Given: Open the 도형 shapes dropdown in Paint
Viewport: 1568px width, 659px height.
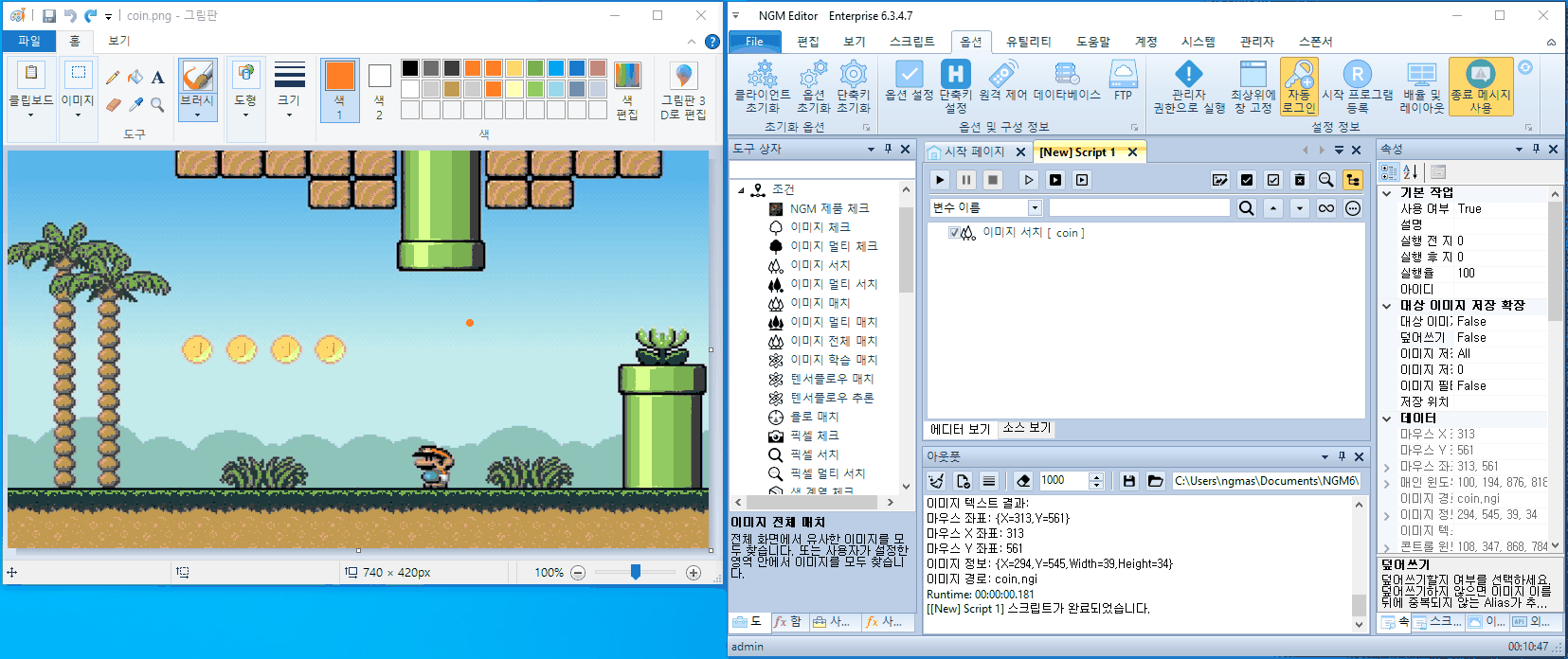Looking at the screenshot, I should point(245,116).
